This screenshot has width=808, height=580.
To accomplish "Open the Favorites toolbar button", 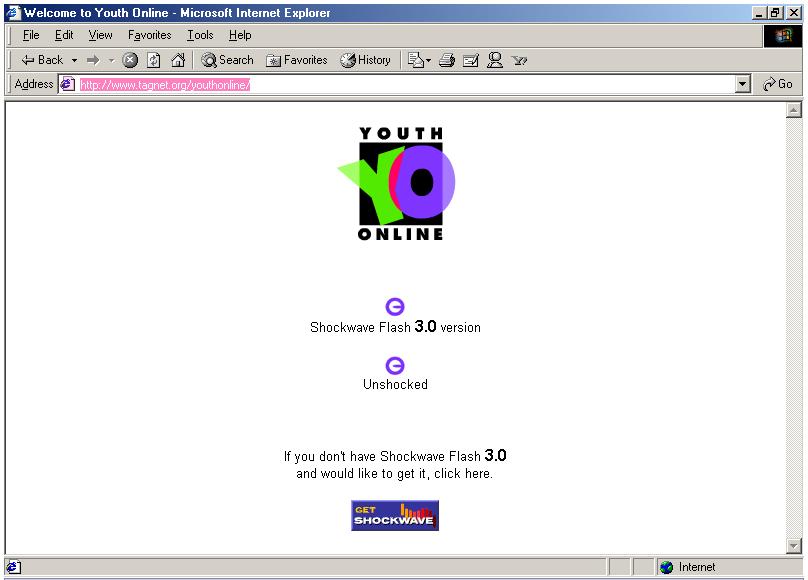I will pos(296,60).
